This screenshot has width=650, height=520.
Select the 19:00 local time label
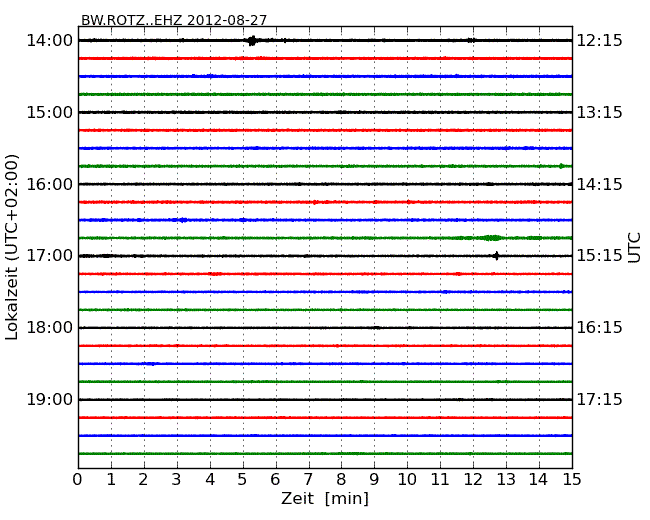(49, 399)
